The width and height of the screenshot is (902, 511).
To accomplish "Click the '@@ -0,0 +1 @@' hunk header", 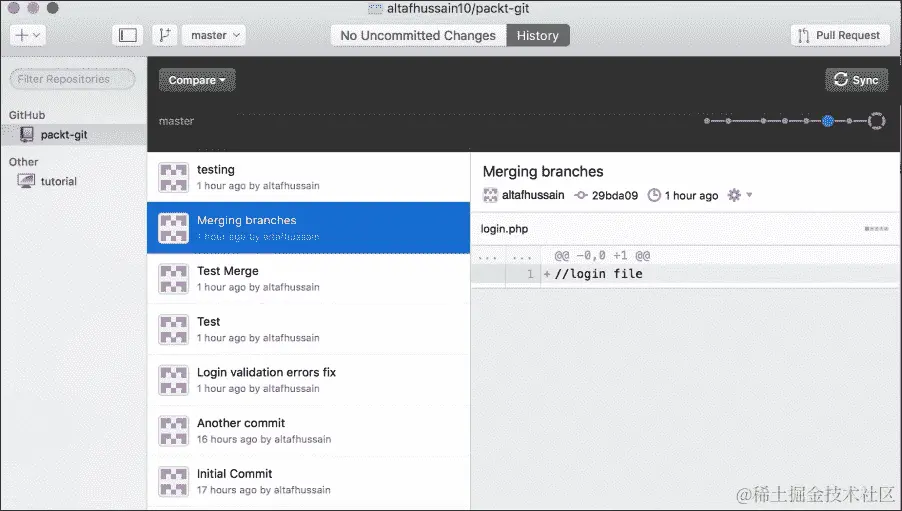I will (602, 256).
